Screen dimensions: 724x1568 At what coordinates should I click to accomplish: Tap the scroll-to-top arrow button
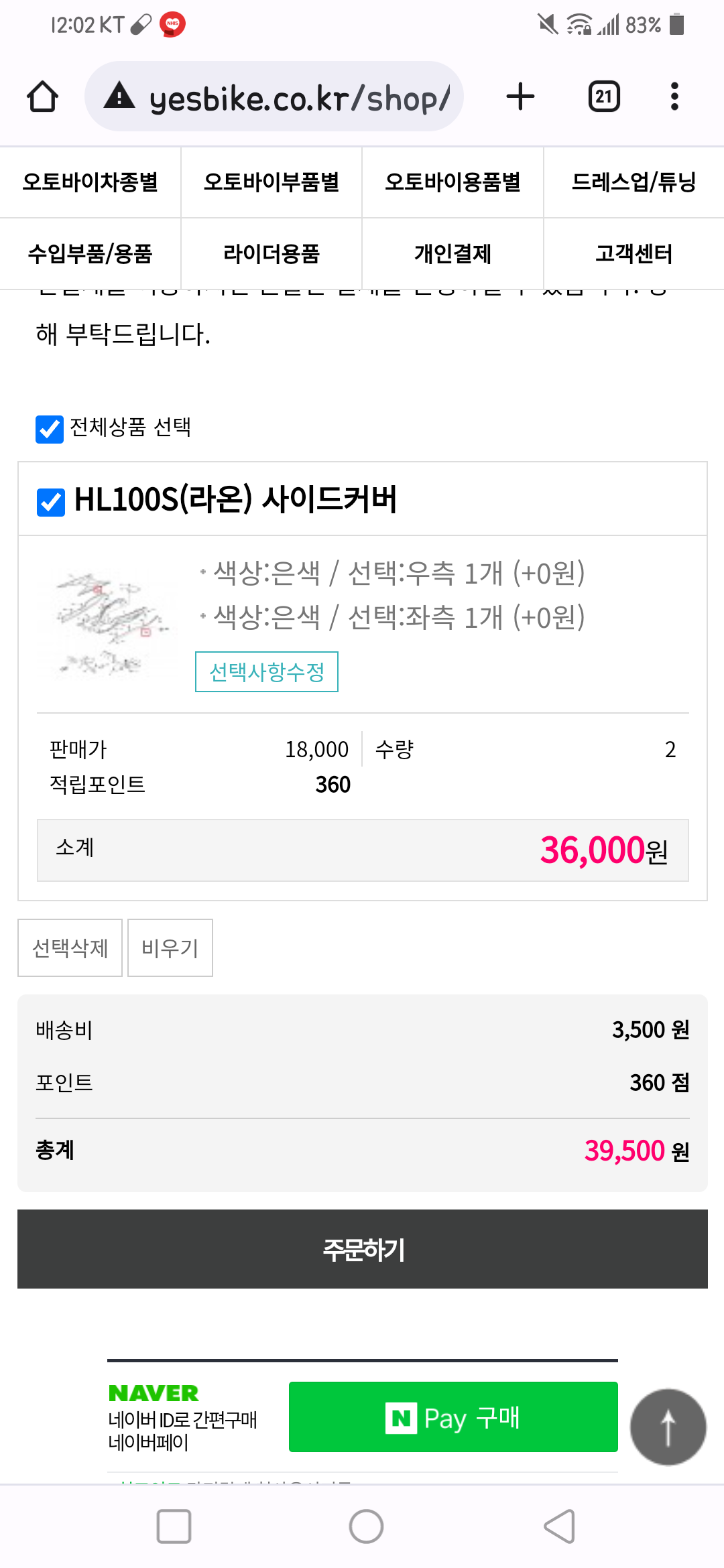668,1427
